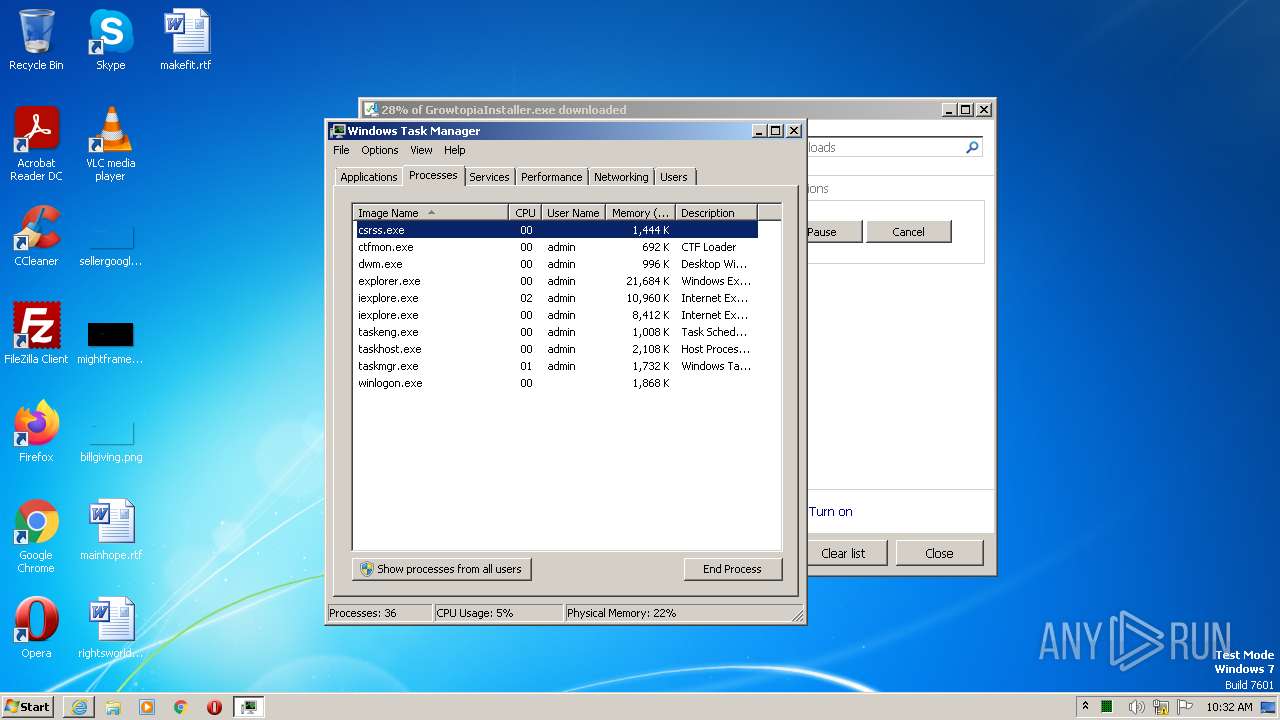The image size is (1280, 720).
Task: Select the makefit.rtf document icon
Action: [x=186, y=40]
